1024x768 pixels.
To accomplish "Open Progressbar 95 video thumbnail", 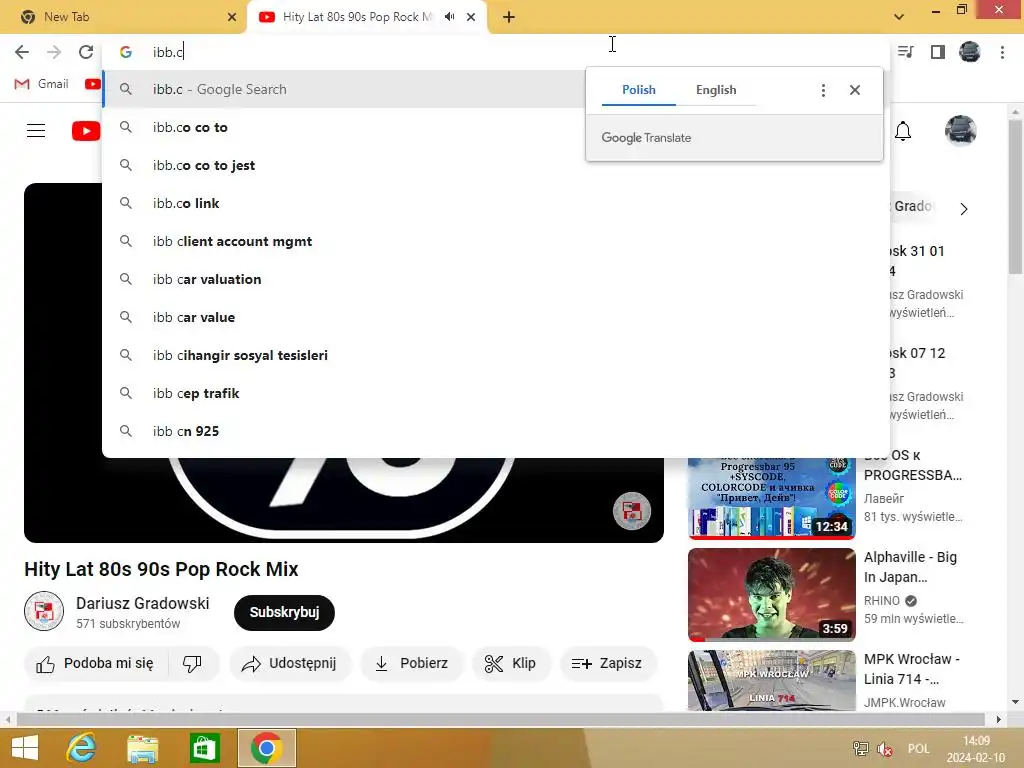I will (771, 498).
